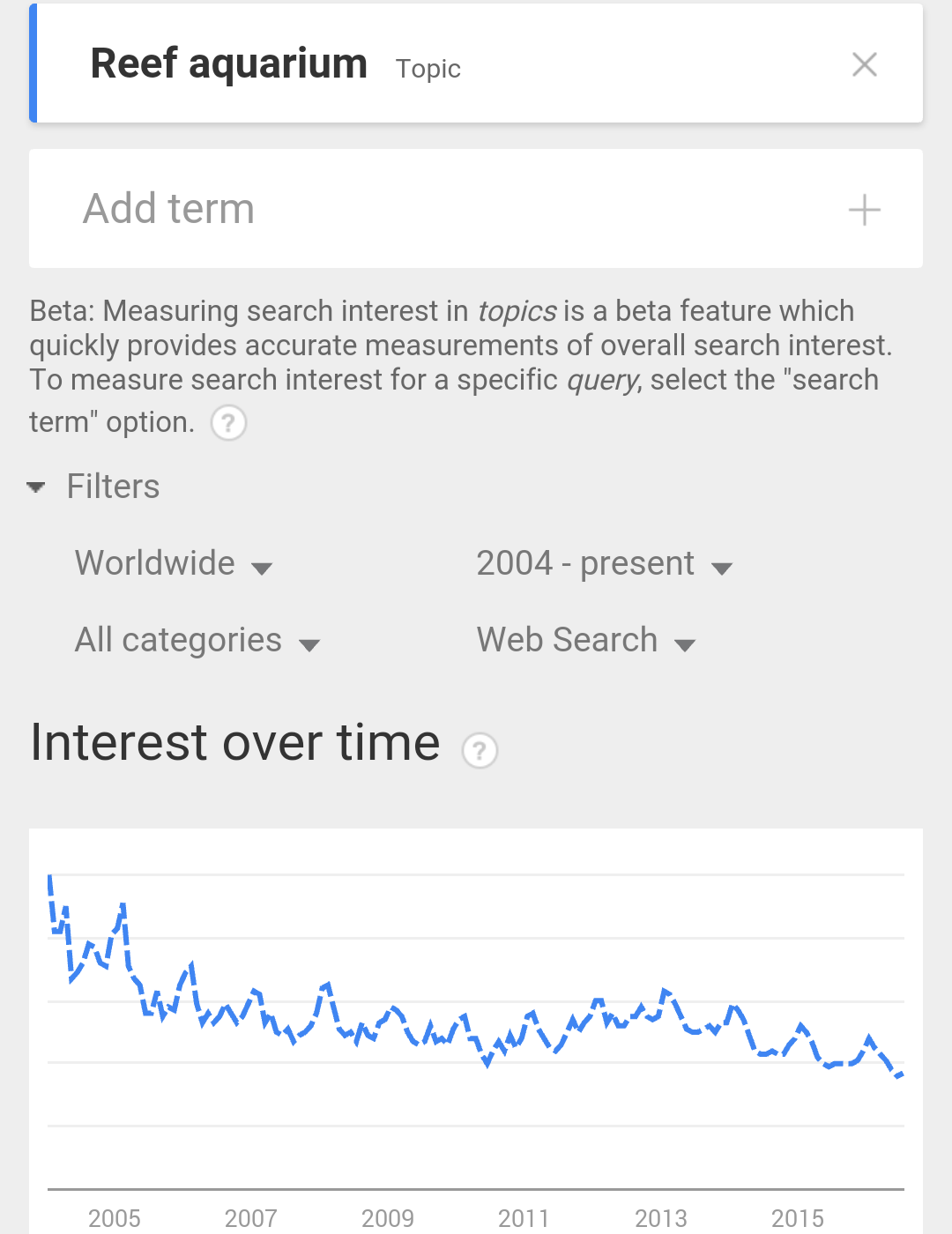The image size is (952, 1234).
Task: Click the Reef aquarium term title
Action: pyautogui.click(x=229, y=63)
